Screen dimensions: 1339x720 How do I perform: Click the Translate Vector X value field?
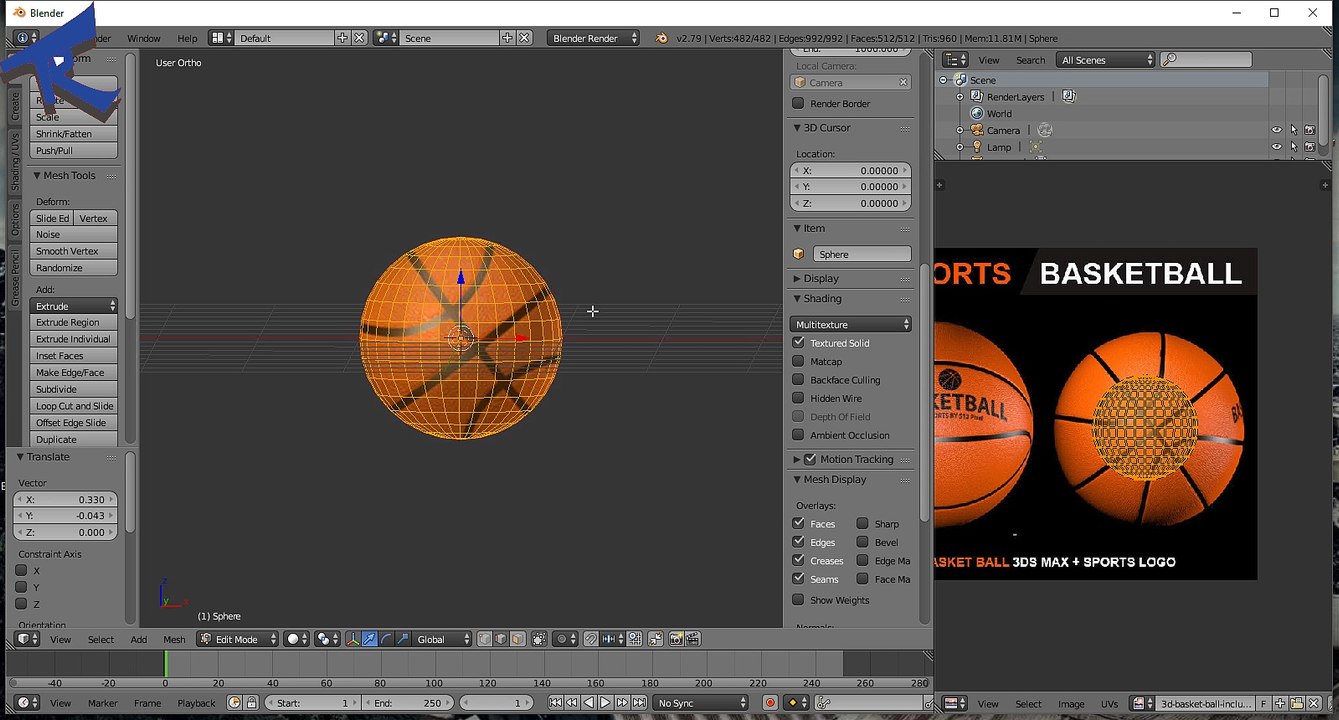(x=65, y=499)
